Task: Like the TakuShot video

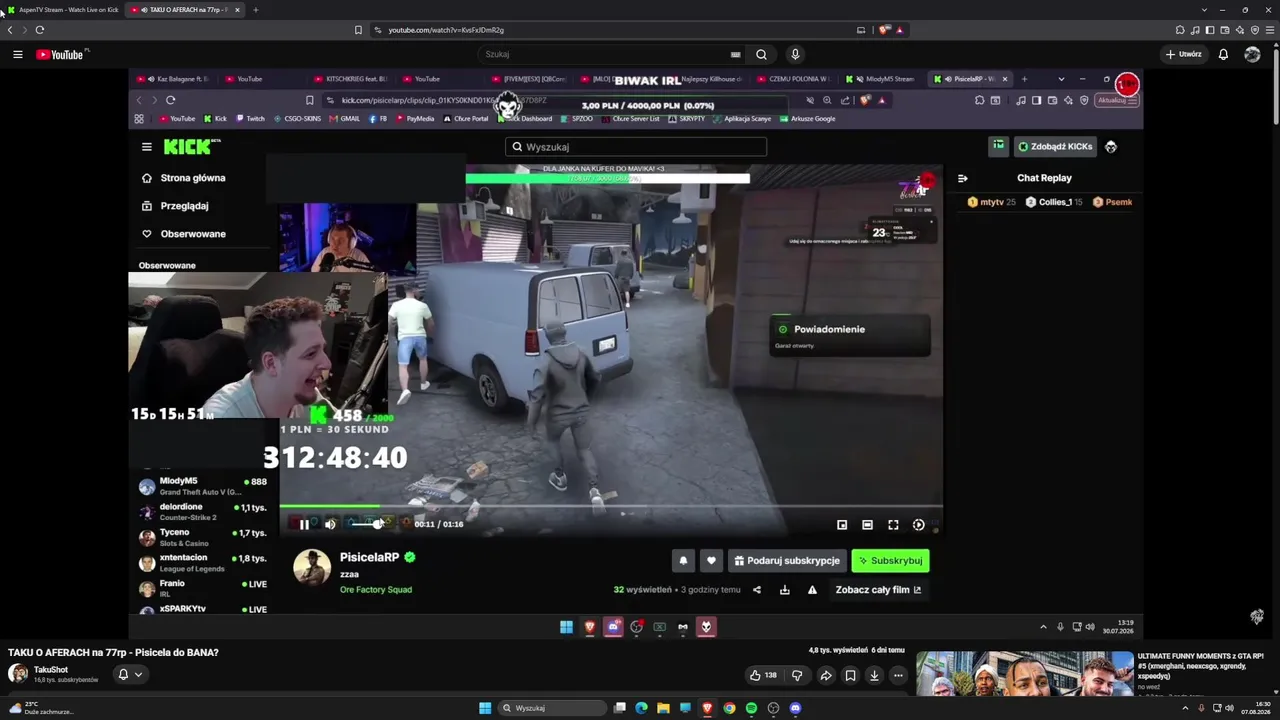Action: (763, 675)
